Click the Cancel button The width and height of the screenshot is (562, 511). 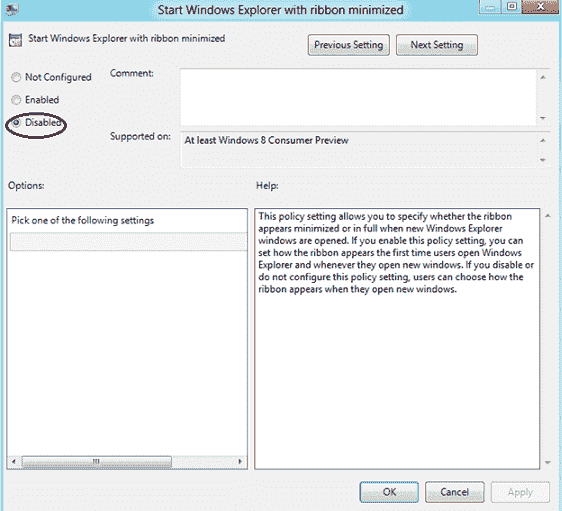tap(454, 492)
